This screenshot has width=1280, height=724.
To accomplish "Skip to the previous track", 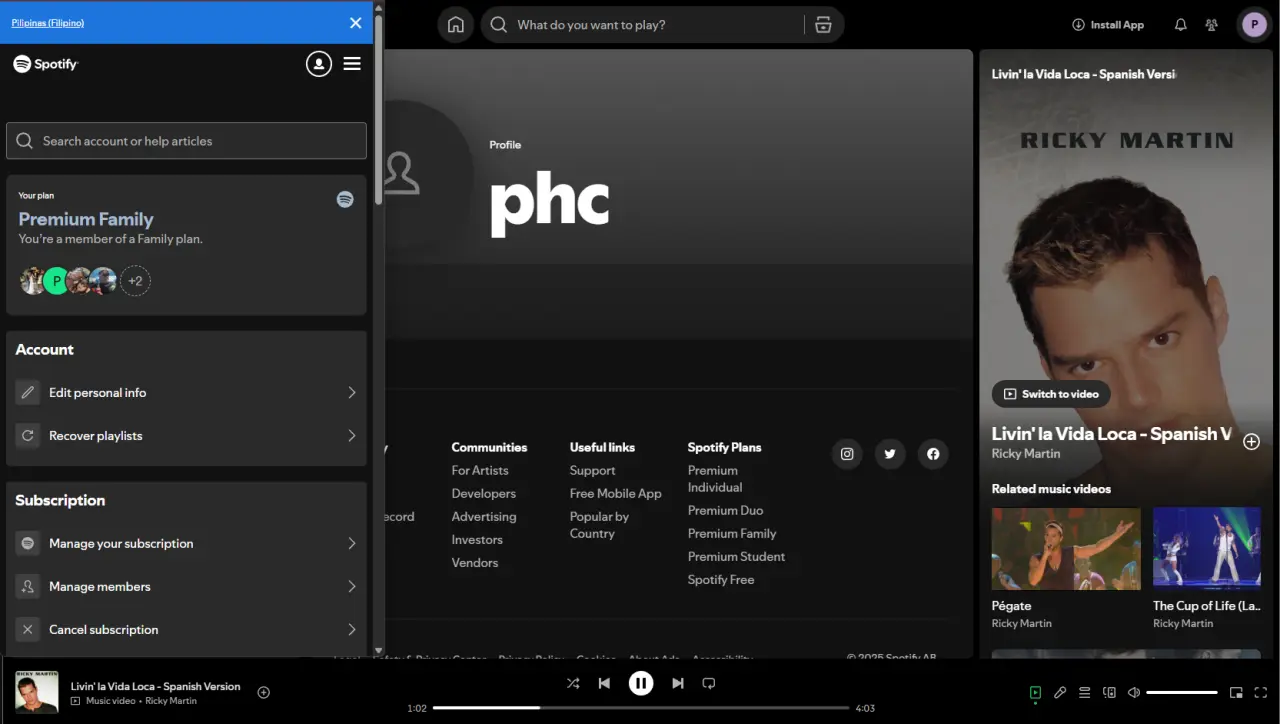I will click(x=604, y=684).
